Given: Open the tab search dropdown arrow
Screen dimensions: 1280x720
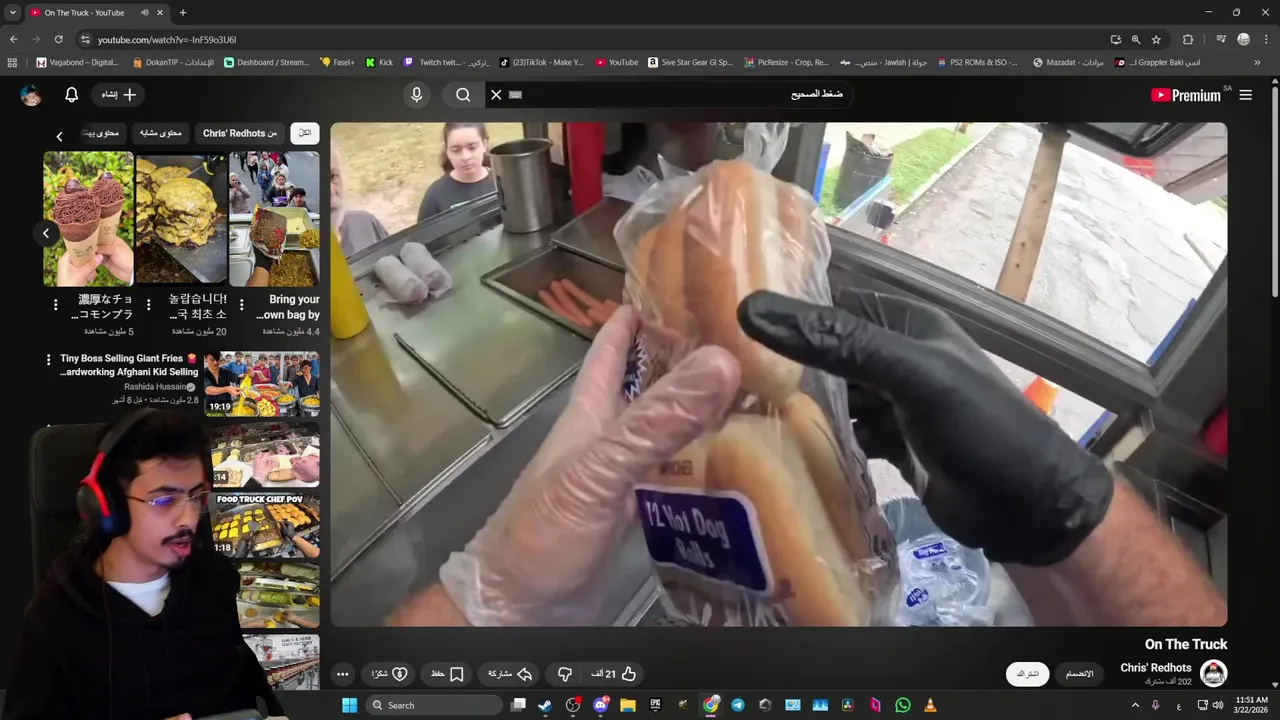Looking at the screenshot, I should coord(12,12).
